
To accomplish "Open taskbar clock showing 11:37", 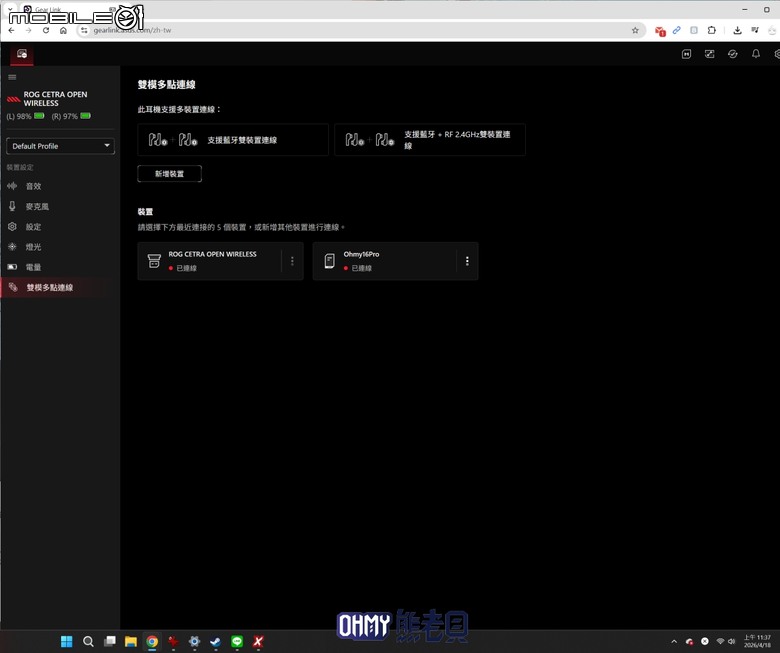I will (x=757, y=641).
